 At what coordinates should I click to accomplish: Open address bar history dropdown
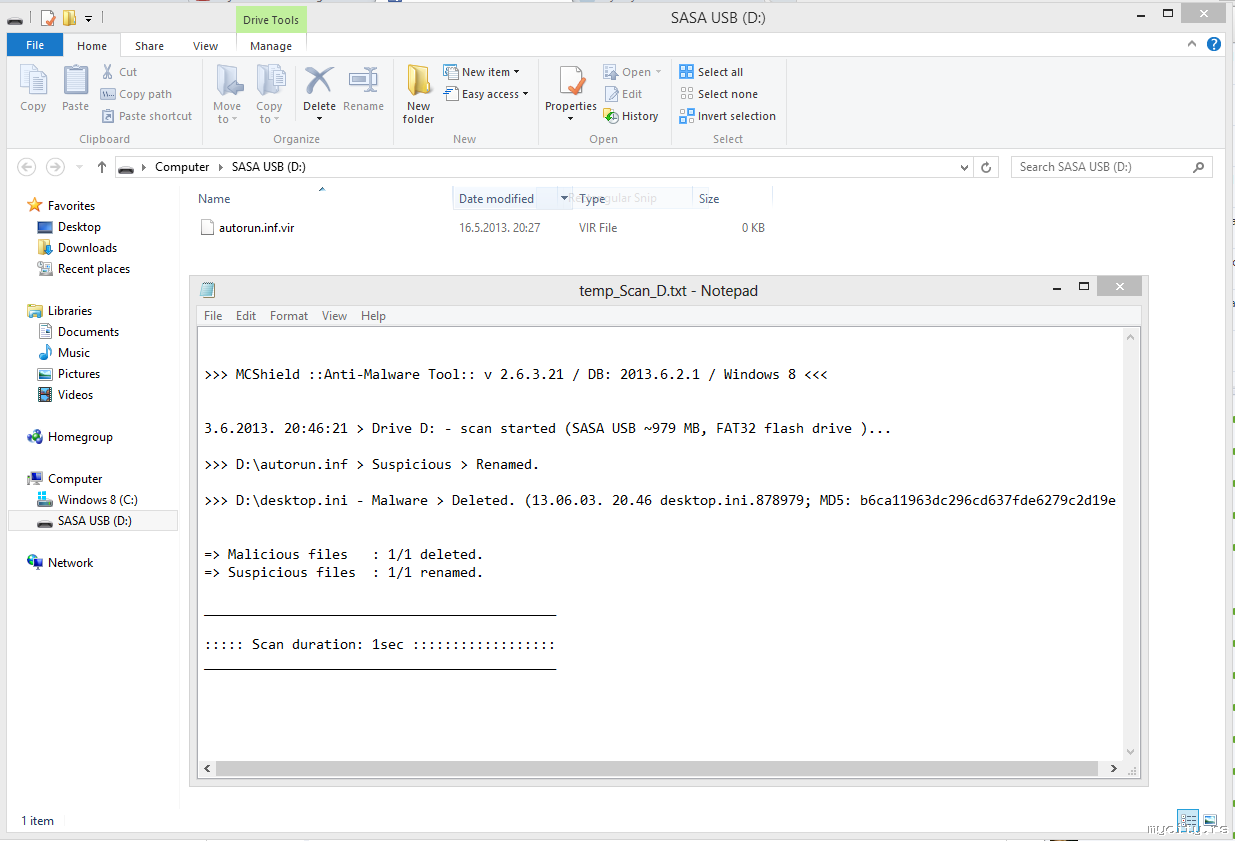click(x=964, y=167)
